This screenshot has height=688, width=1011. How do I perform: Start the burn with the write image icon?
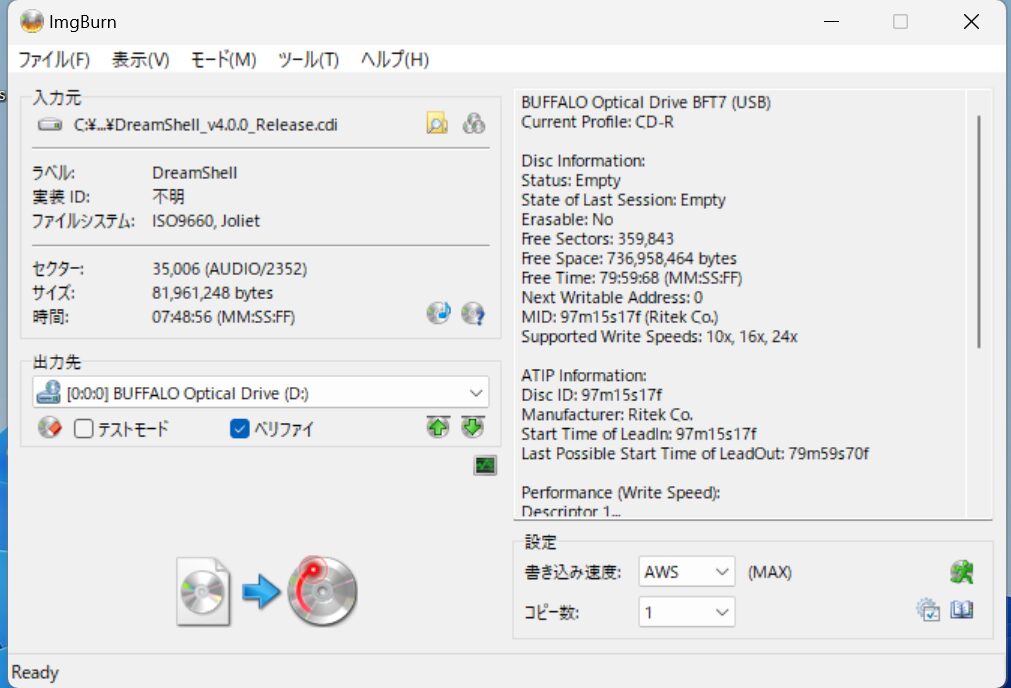tap(267, 591)
